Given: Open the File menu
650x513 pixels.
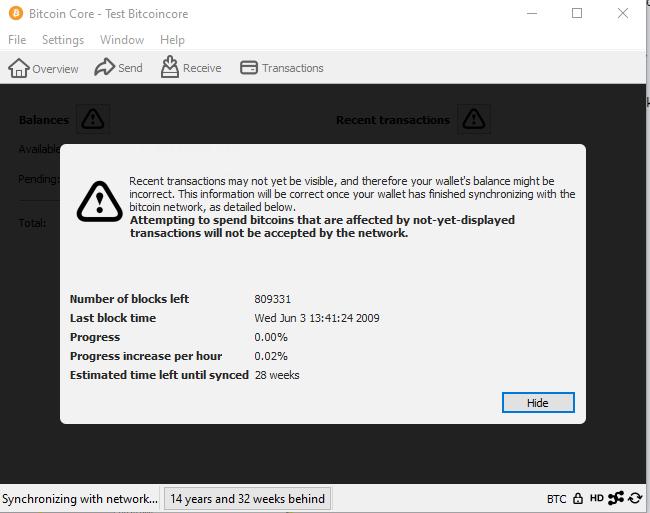Looking at the screenshot, I should coord(17,40).
